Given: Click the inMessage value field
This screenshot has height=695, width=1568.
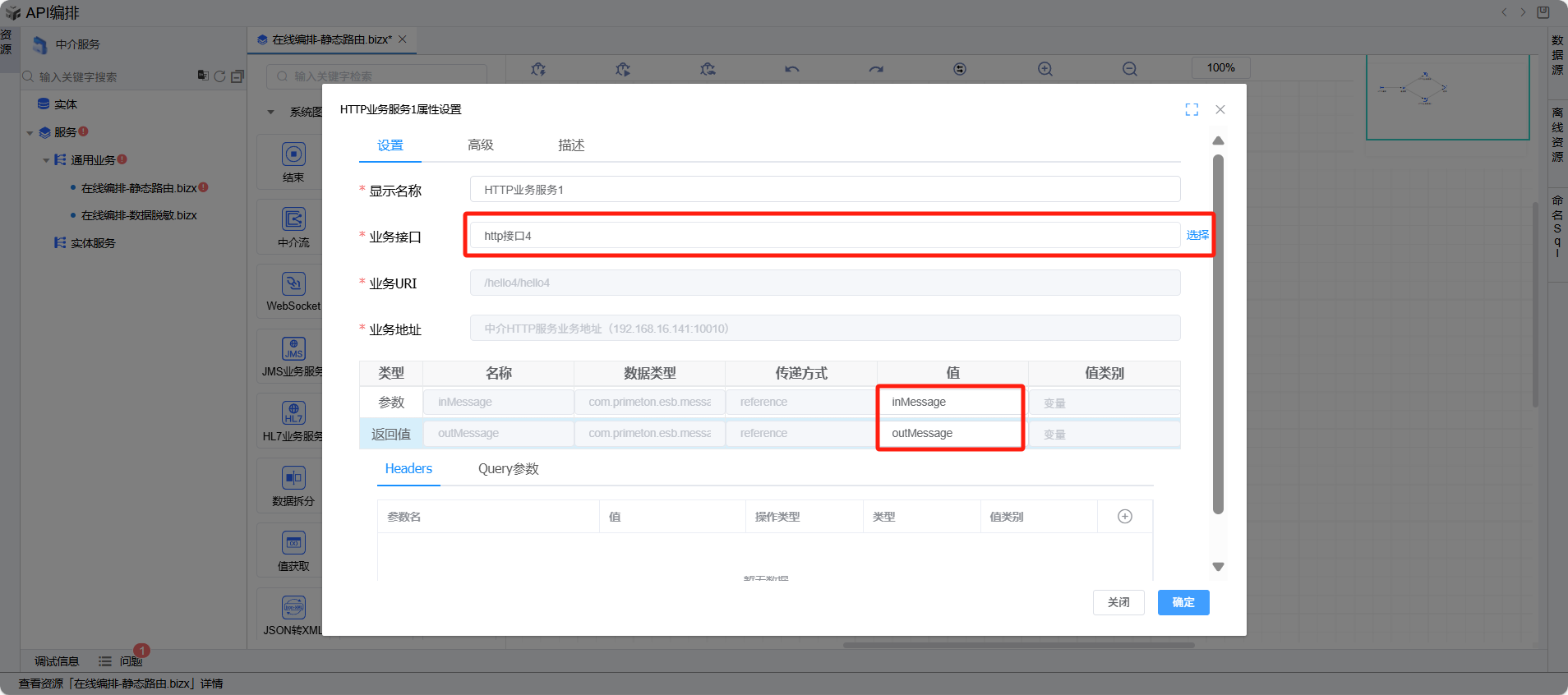Looking at the screenshot, I should pyautogui.click(x=951, y=402).
